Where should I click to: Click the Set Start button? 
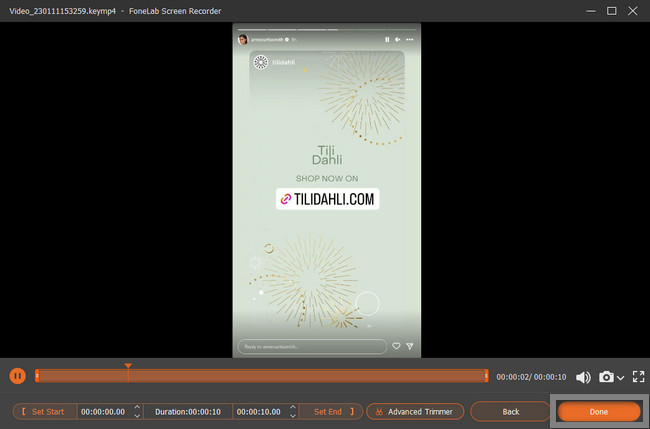coord(45,412)
